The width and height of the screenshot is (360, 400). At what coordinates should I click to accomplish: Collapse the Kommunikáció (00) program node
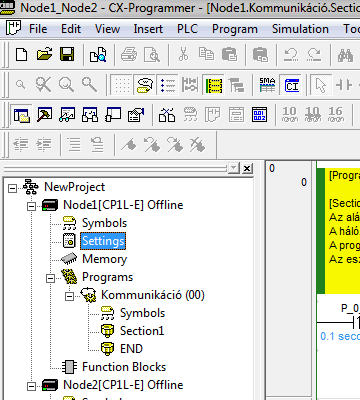pyautogui.click(x=69, y=296)
